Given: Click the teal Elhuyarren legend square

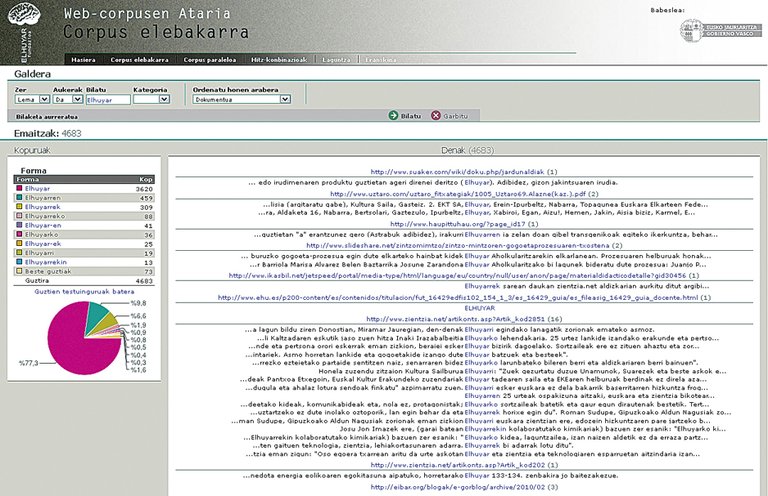Looking at the screenshot, I should (x=17, y=197).
